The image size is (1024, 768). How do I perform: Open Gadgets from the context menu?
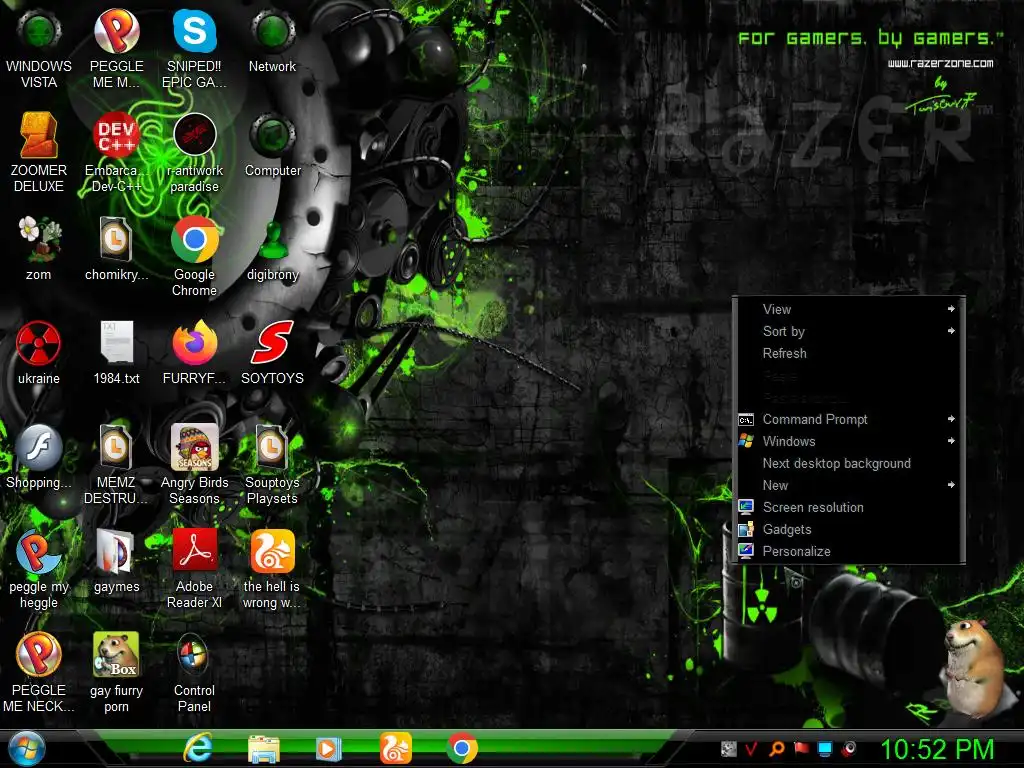pos(848,530)
